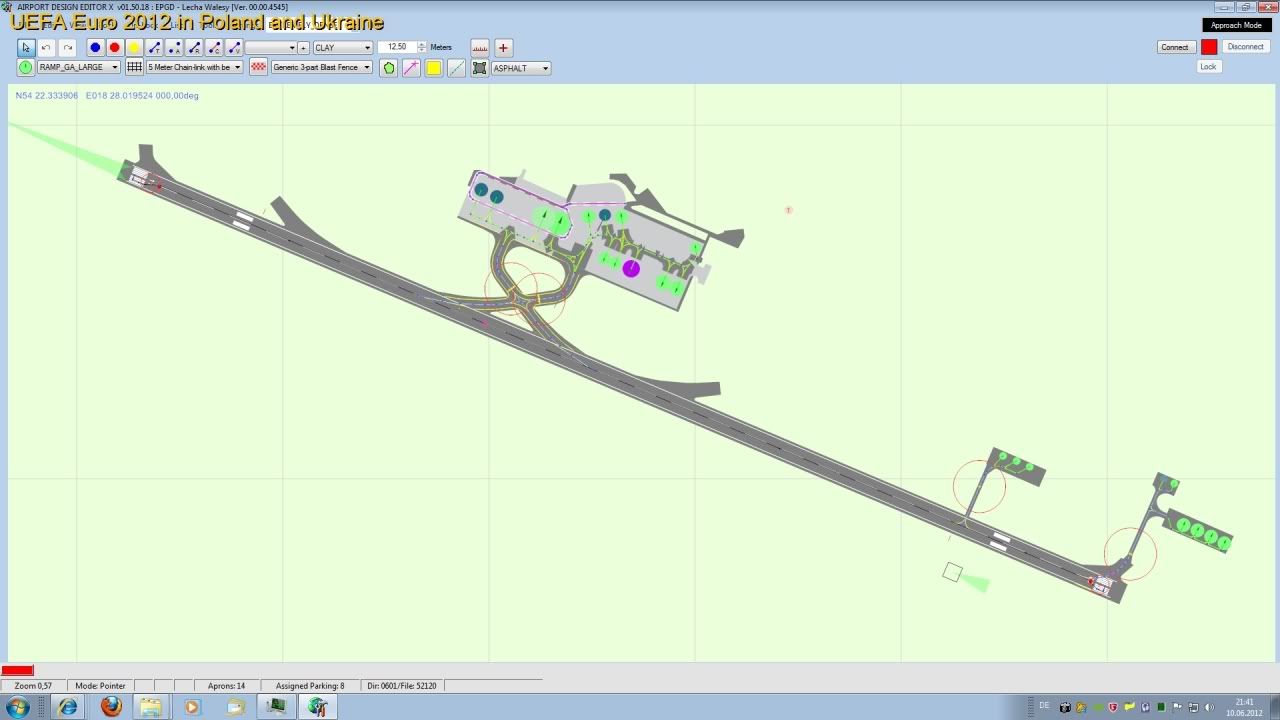Click the Disconnect button
Image resolution: width=1280 pixels, height=720 pixels.
[1245, 47]
